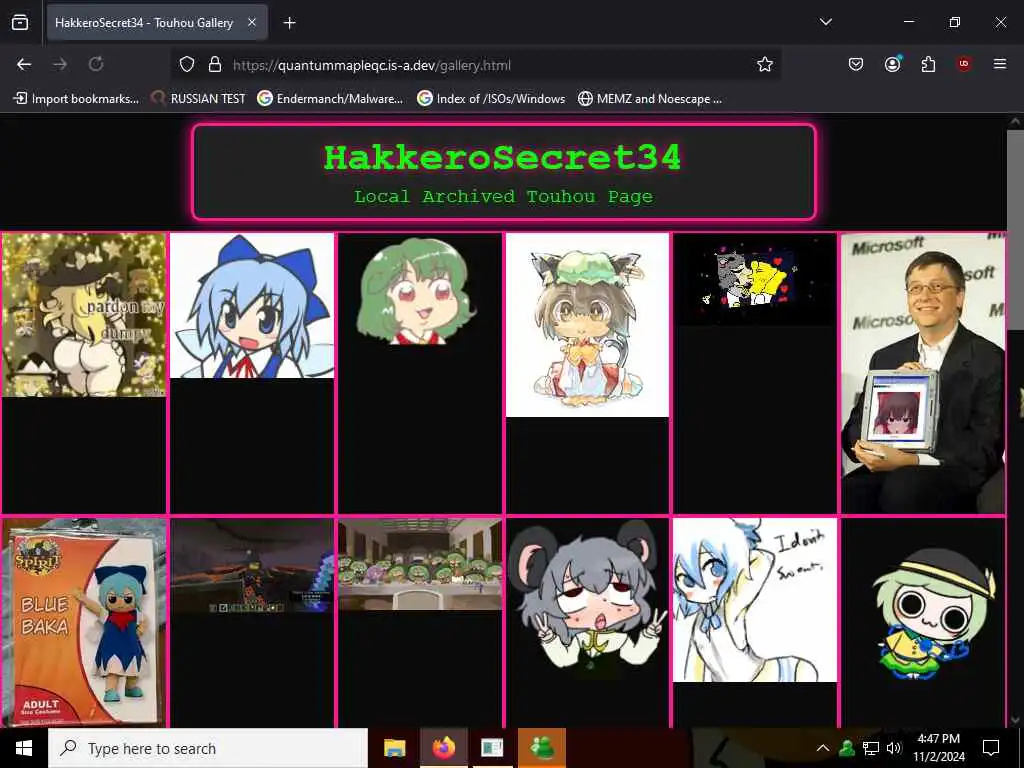
Task: Open Firefox application hamburger menu
Action: point(999,64)
